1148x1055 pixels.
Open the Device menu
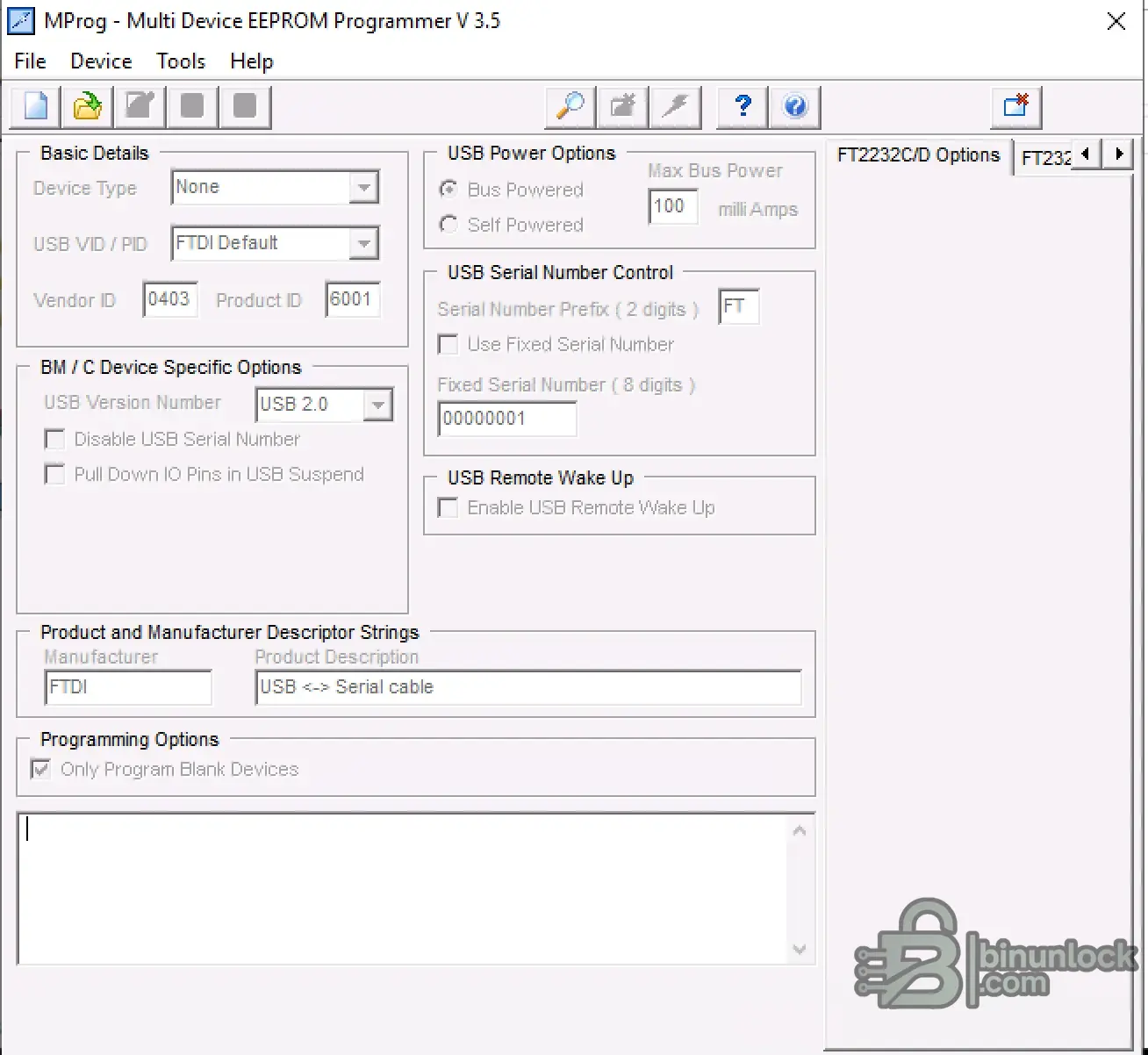(x=101, y=61)
